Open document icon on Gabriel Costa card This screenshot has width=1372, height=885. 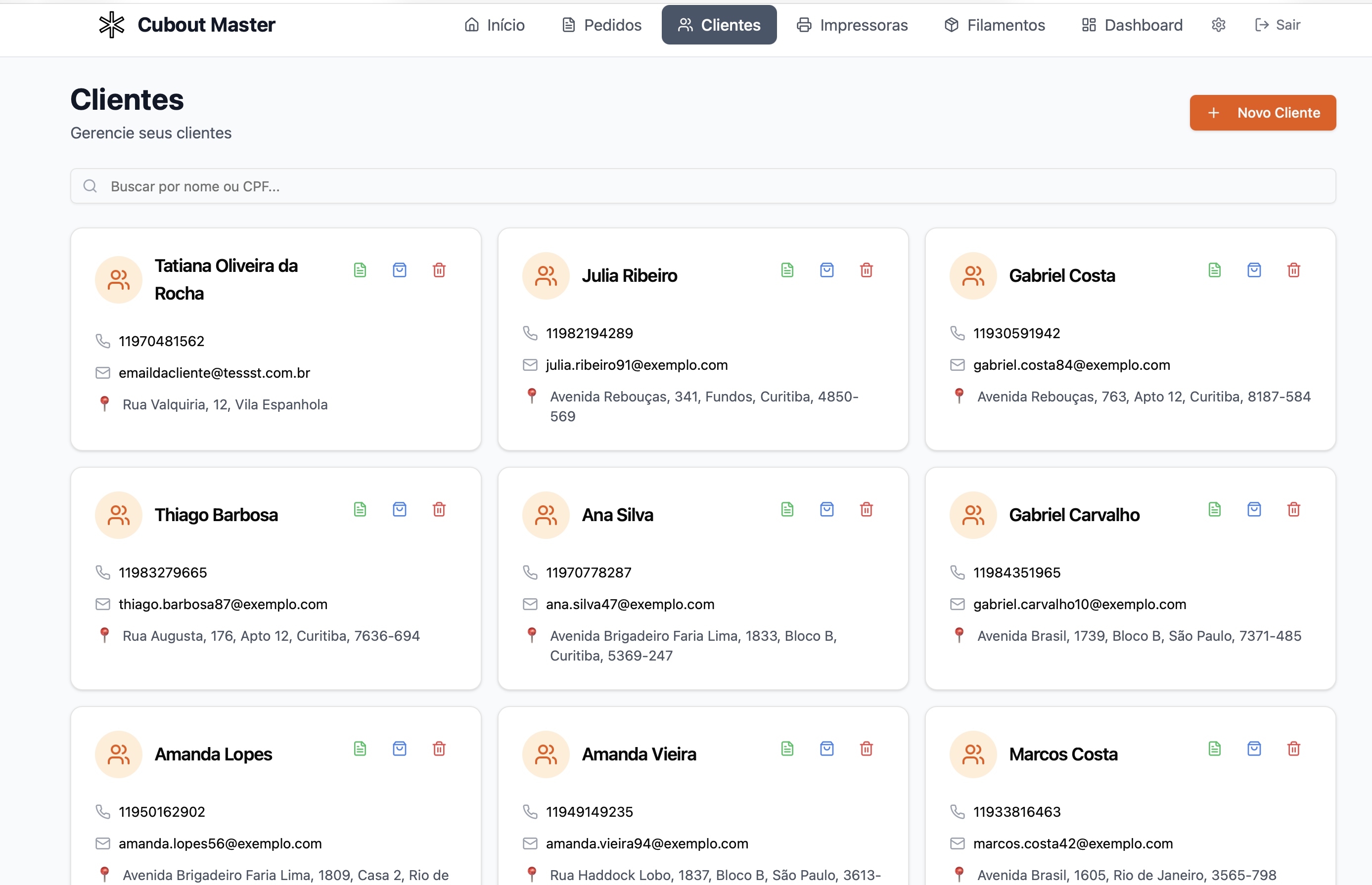pyautogui.click(x=1215, y=269)
